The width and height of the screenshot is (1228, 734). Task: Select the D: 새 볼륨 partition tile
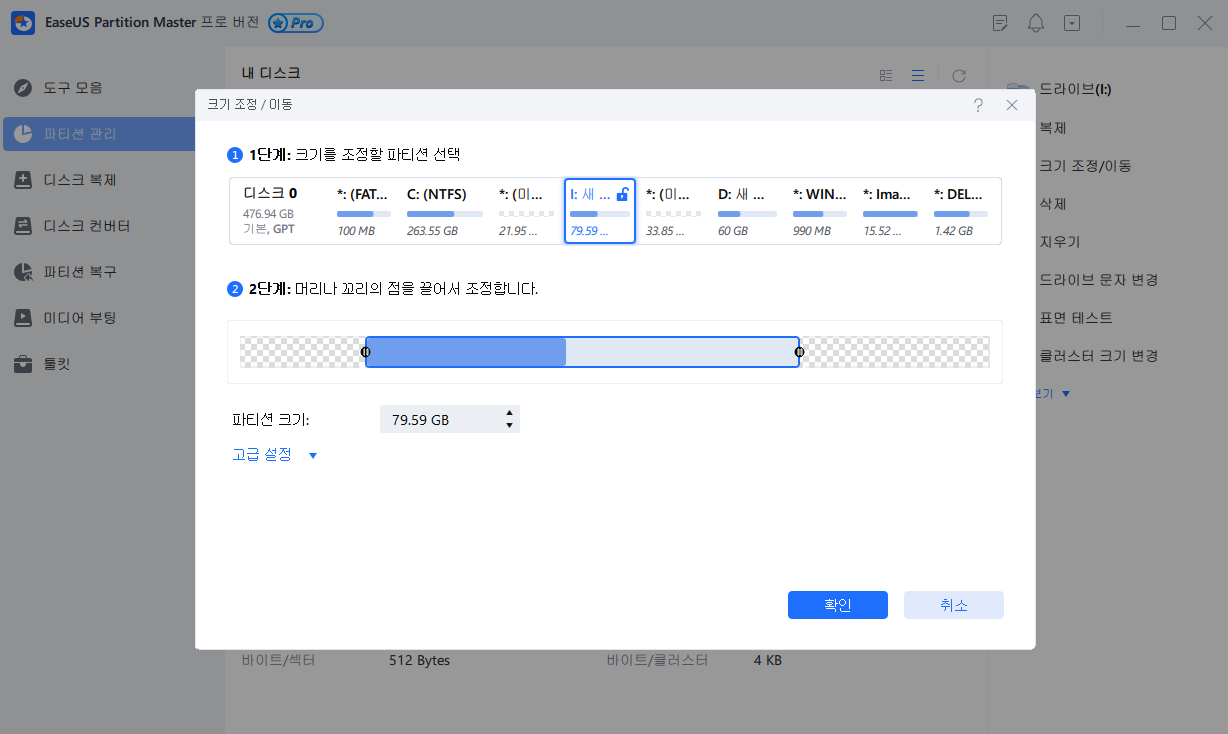(x=745, y=210)
